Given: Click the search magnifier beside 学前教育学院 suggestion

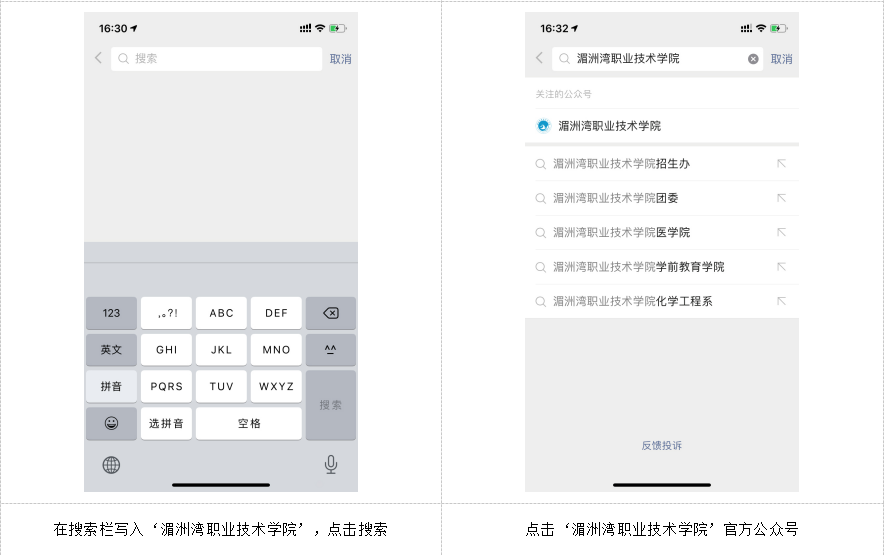Looking at the screenshot, I should tap(541, 267).
